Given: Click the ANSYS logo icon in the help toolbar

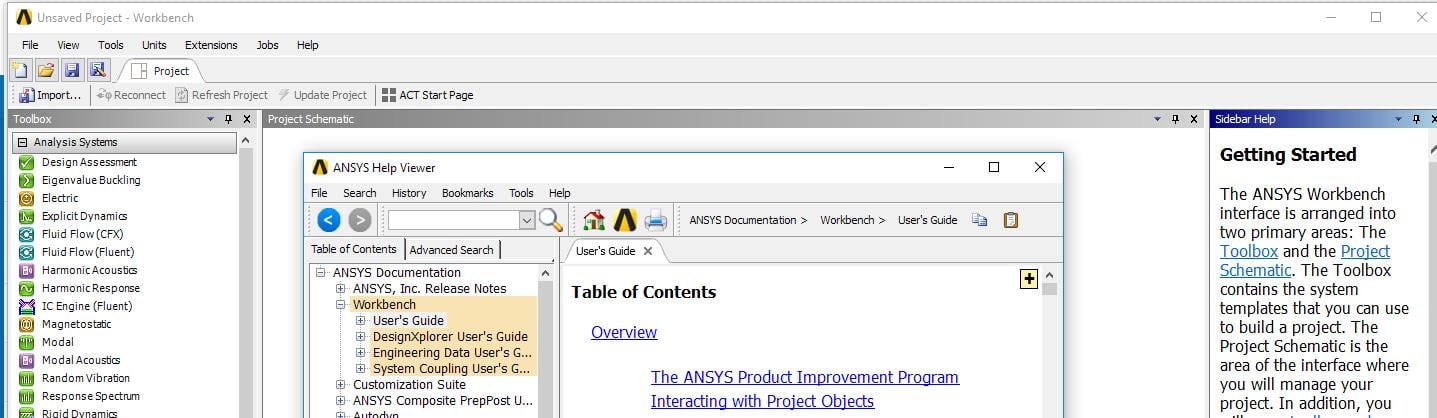Looking at the screenshot, I should pos(625,220).
